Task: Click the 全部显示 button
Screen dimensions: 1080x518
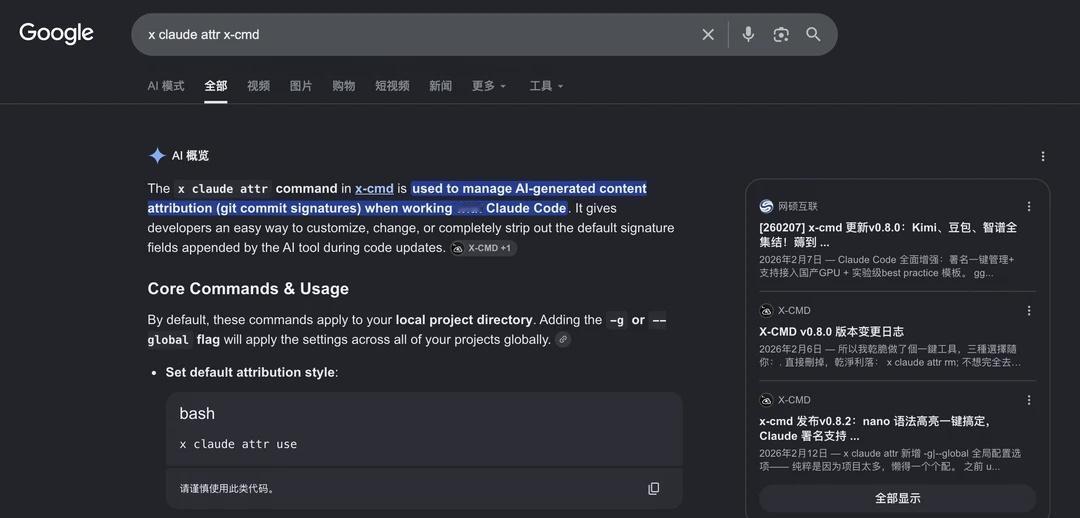Action: tap(897, 498)
